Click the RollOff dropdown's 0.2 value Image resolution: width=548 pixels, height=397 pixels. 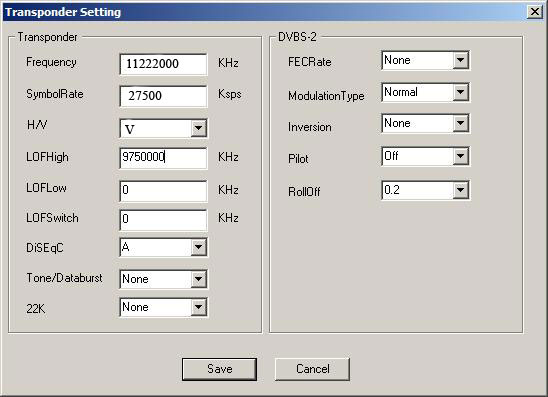[x=392, y=190]
